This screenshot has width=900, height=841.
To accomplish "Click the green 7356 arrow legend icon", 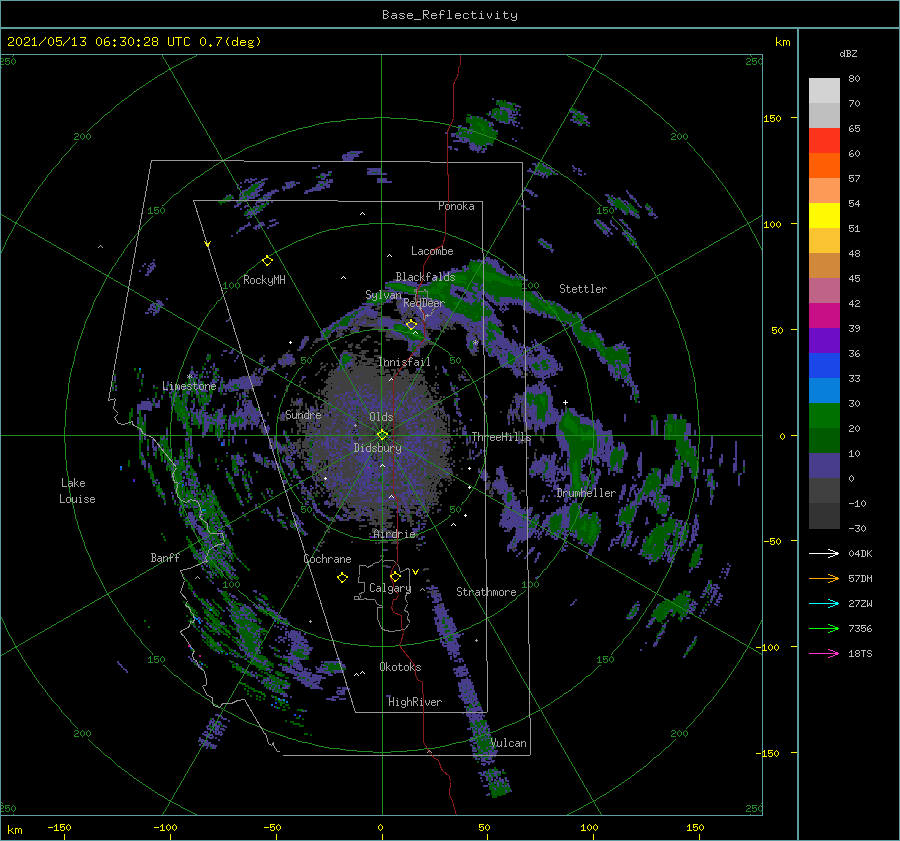I will pos(824,629).
